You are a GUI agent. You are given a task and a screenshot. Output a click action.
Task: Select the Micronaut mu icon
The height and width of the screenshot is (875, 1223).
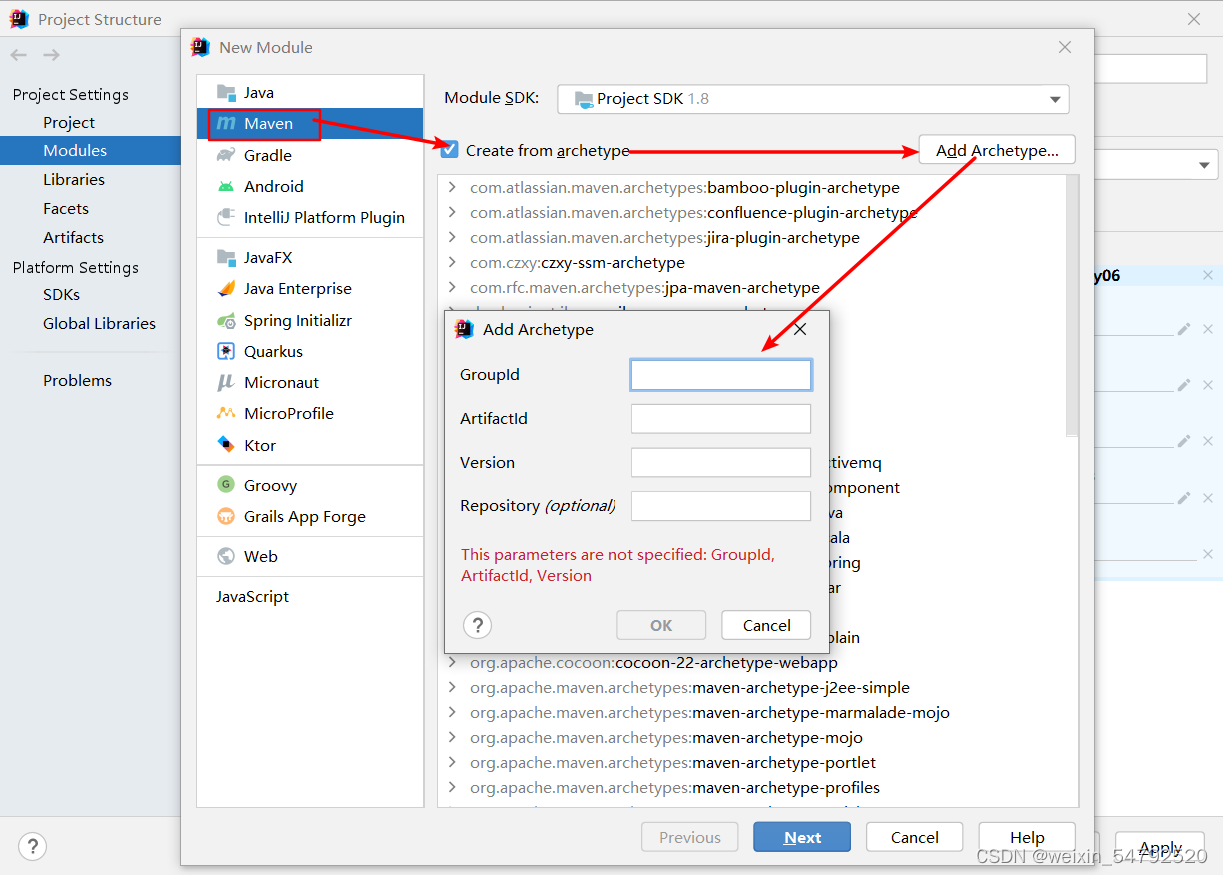tap(226, 382)
